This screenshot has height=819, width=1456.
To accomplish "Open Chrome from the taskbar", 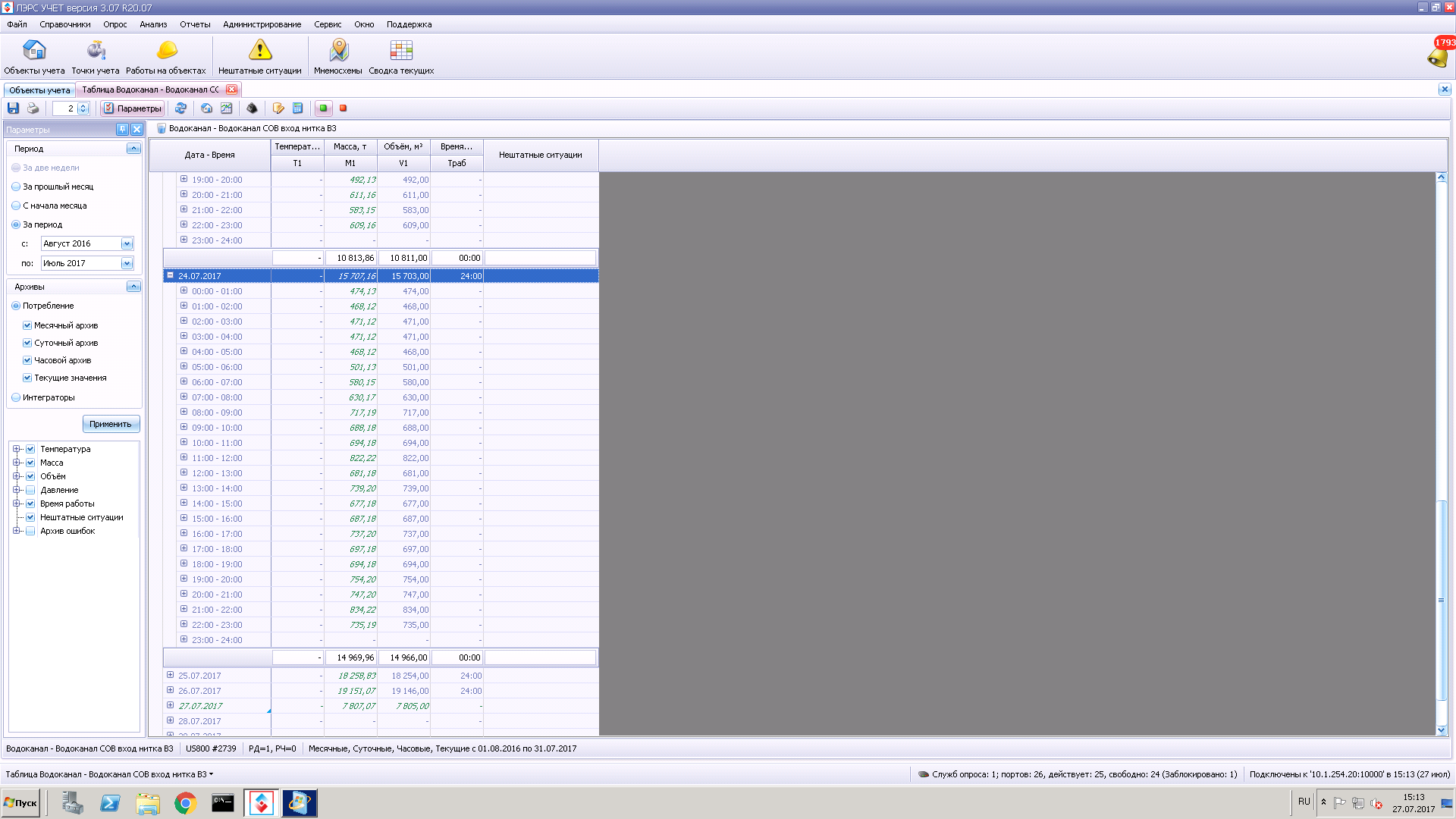I will [185, 803].
